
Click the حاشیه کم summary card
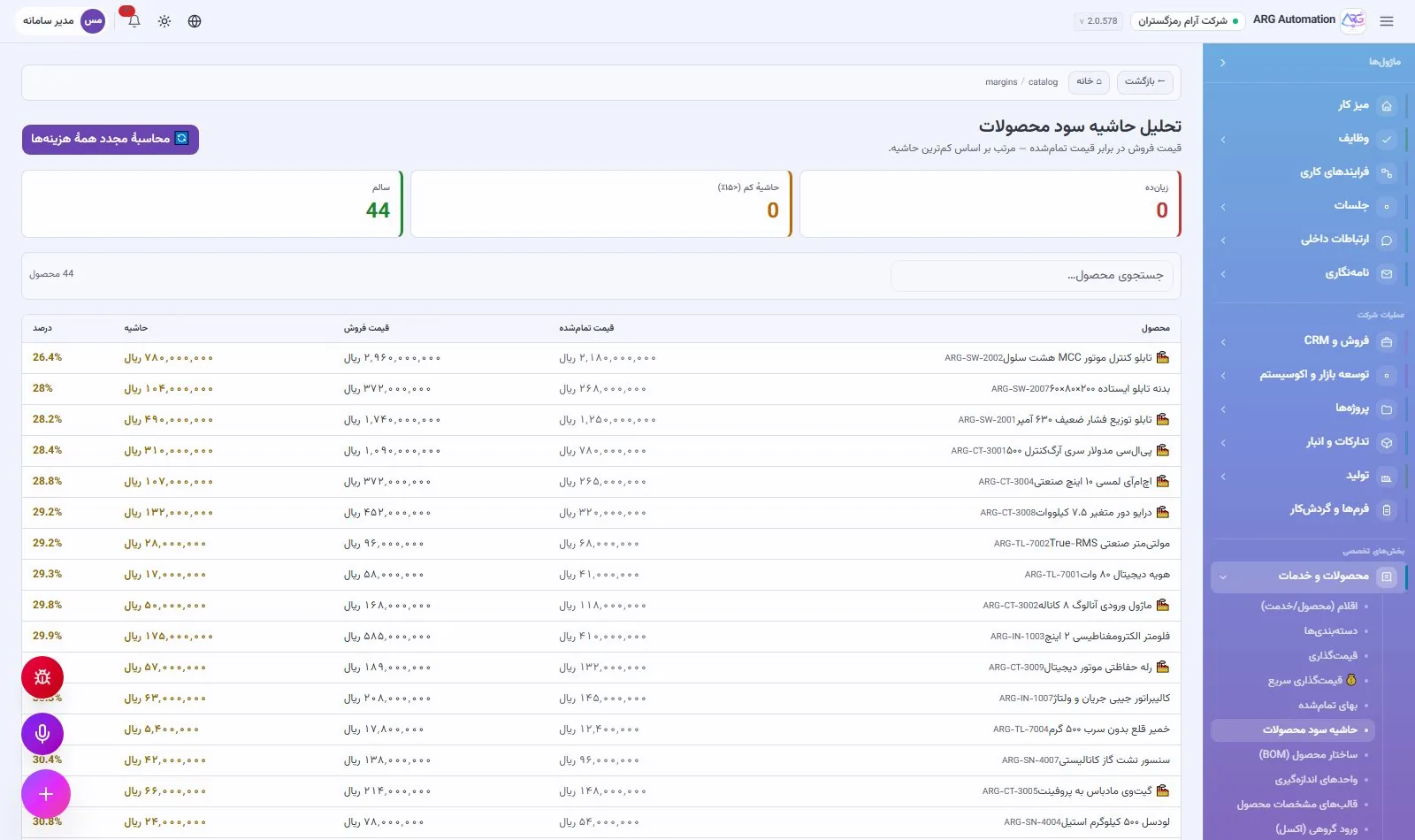point(601,204)
